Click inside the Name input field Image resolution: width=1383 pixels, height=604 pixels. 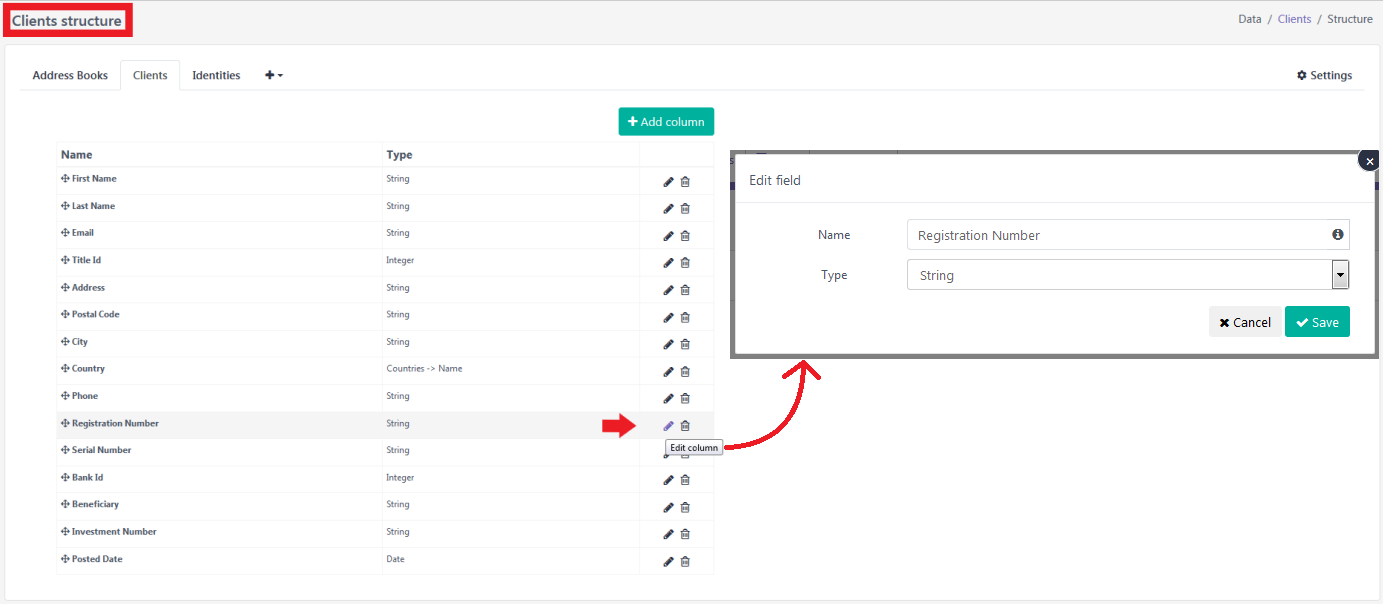[x=1100, y=234]
